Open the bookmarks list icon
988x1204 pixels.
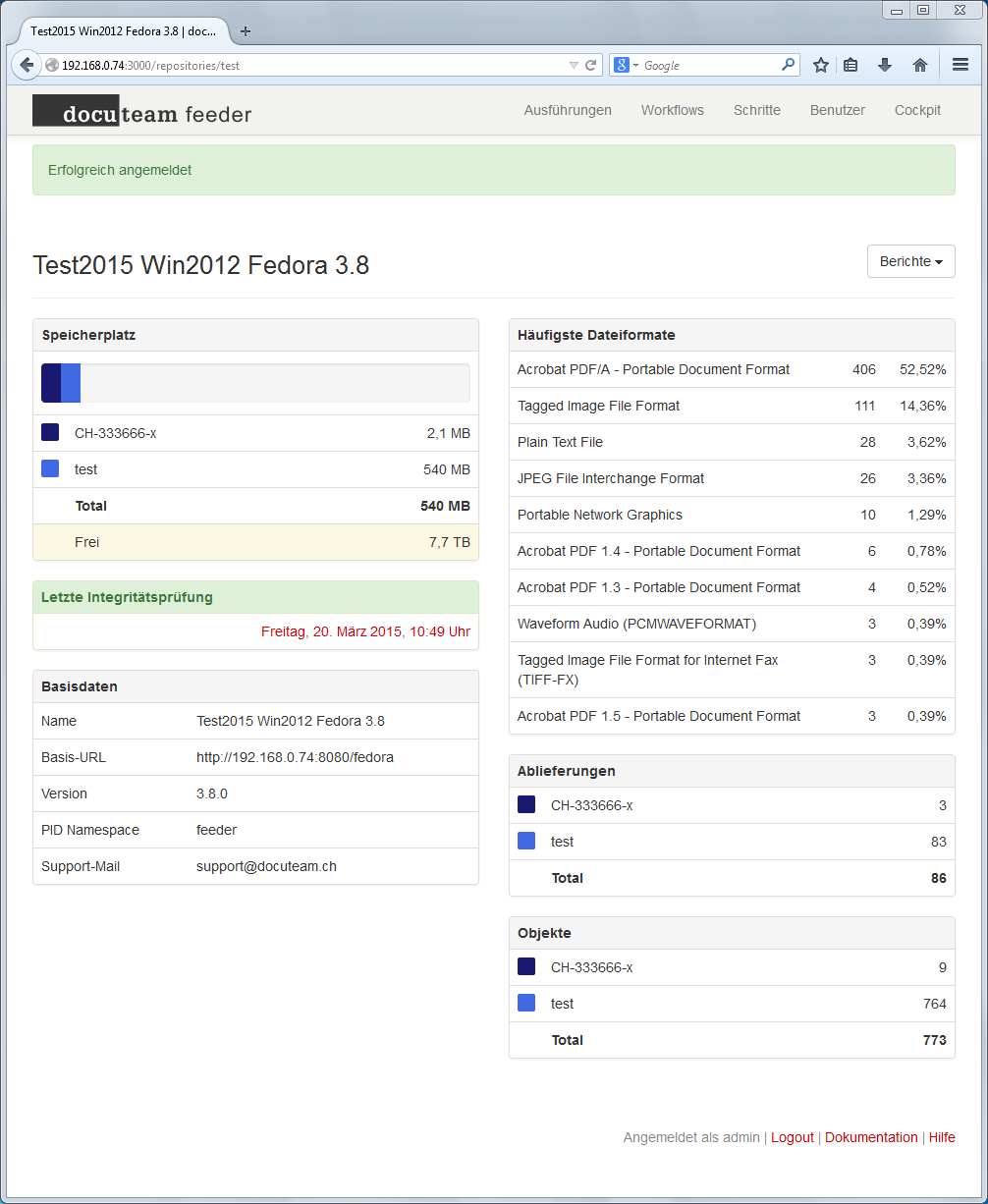click(851, 66)
